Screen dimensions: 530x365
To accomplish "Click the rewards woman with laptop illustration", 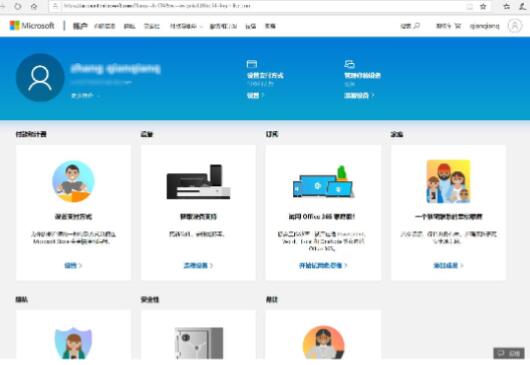I will point(323,342).
